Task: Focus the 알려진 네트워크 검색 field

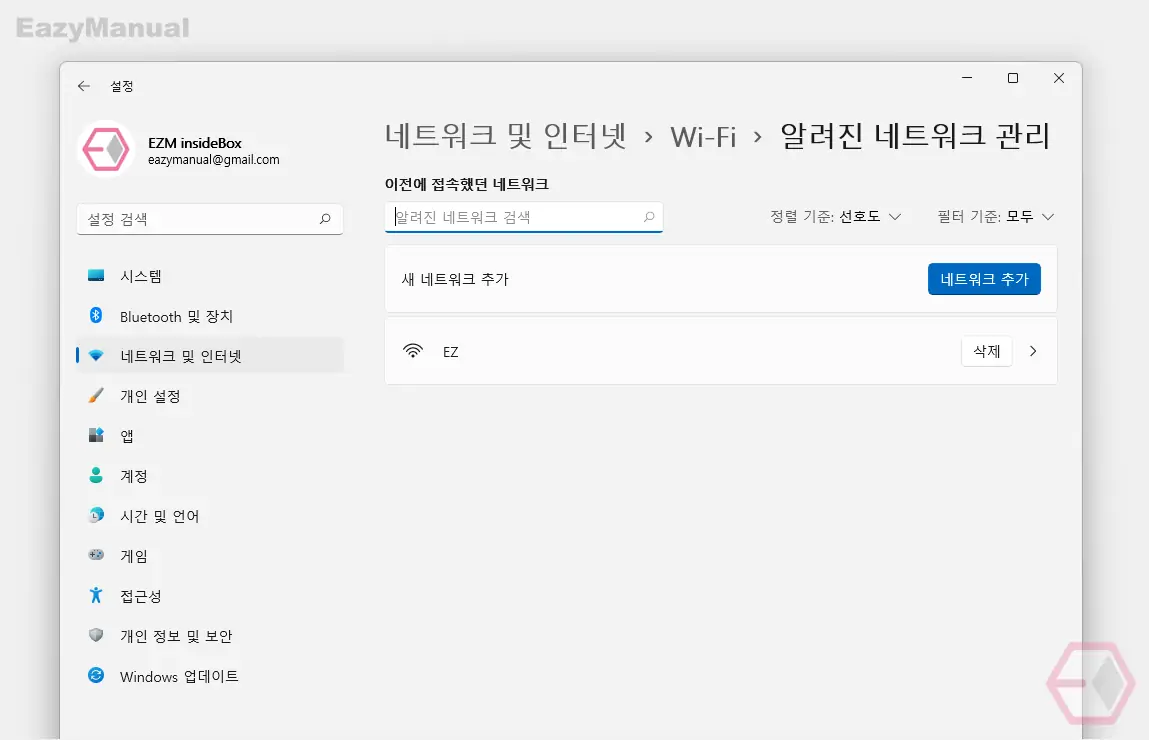Action: point(524,217)
